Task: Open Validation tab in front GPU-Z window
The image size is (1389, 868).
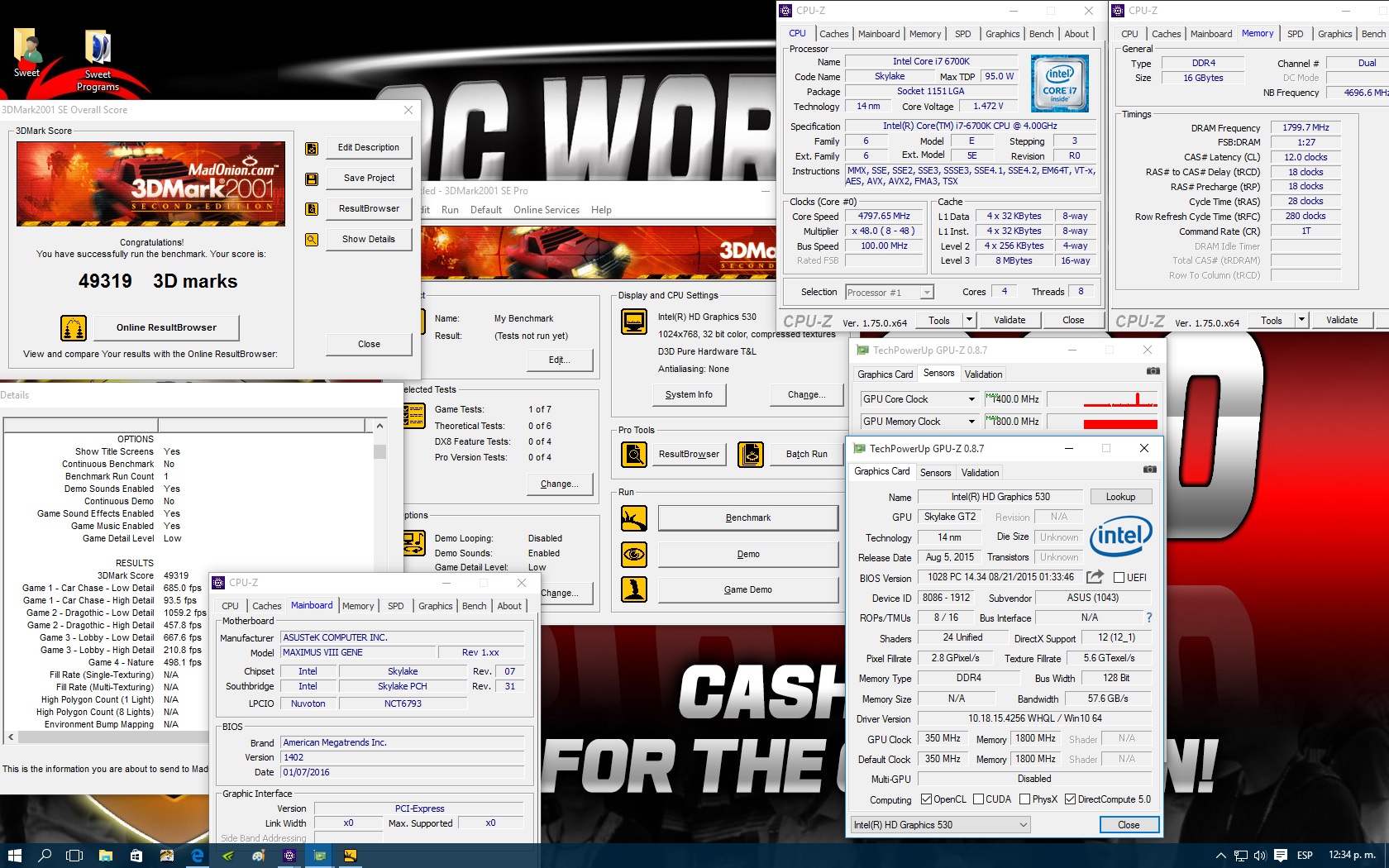Action: pyautogui.click(x=981, y=473)
